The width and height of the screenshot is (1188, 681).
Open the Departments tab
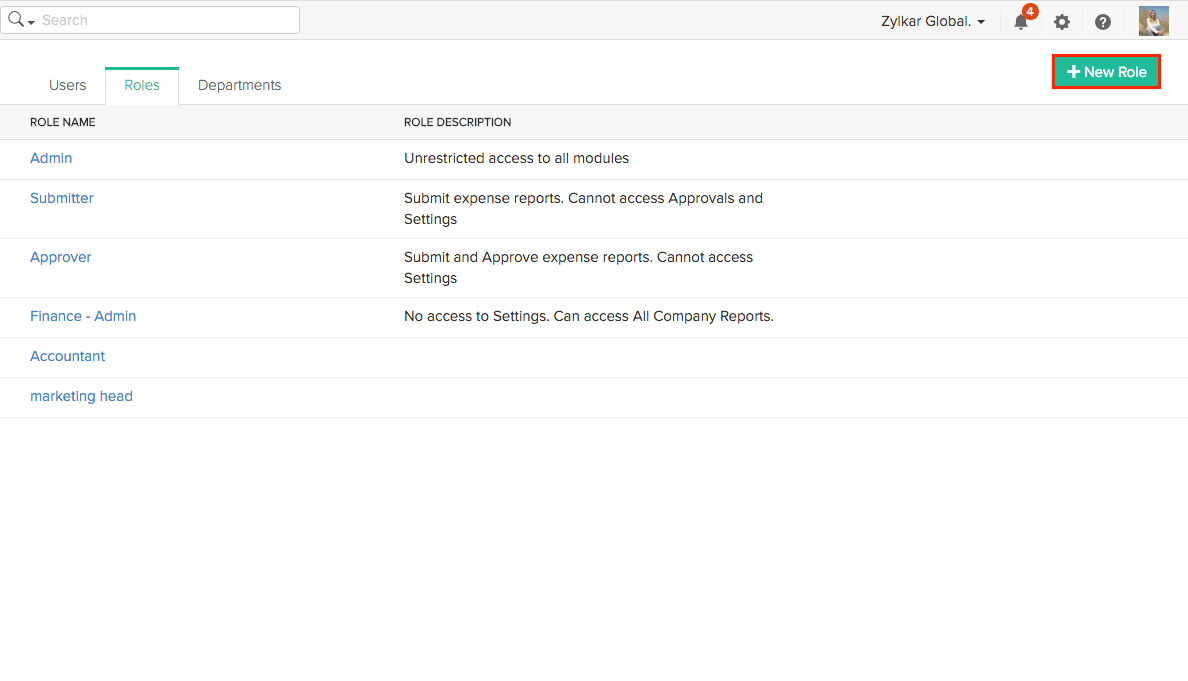coord(239,85)
